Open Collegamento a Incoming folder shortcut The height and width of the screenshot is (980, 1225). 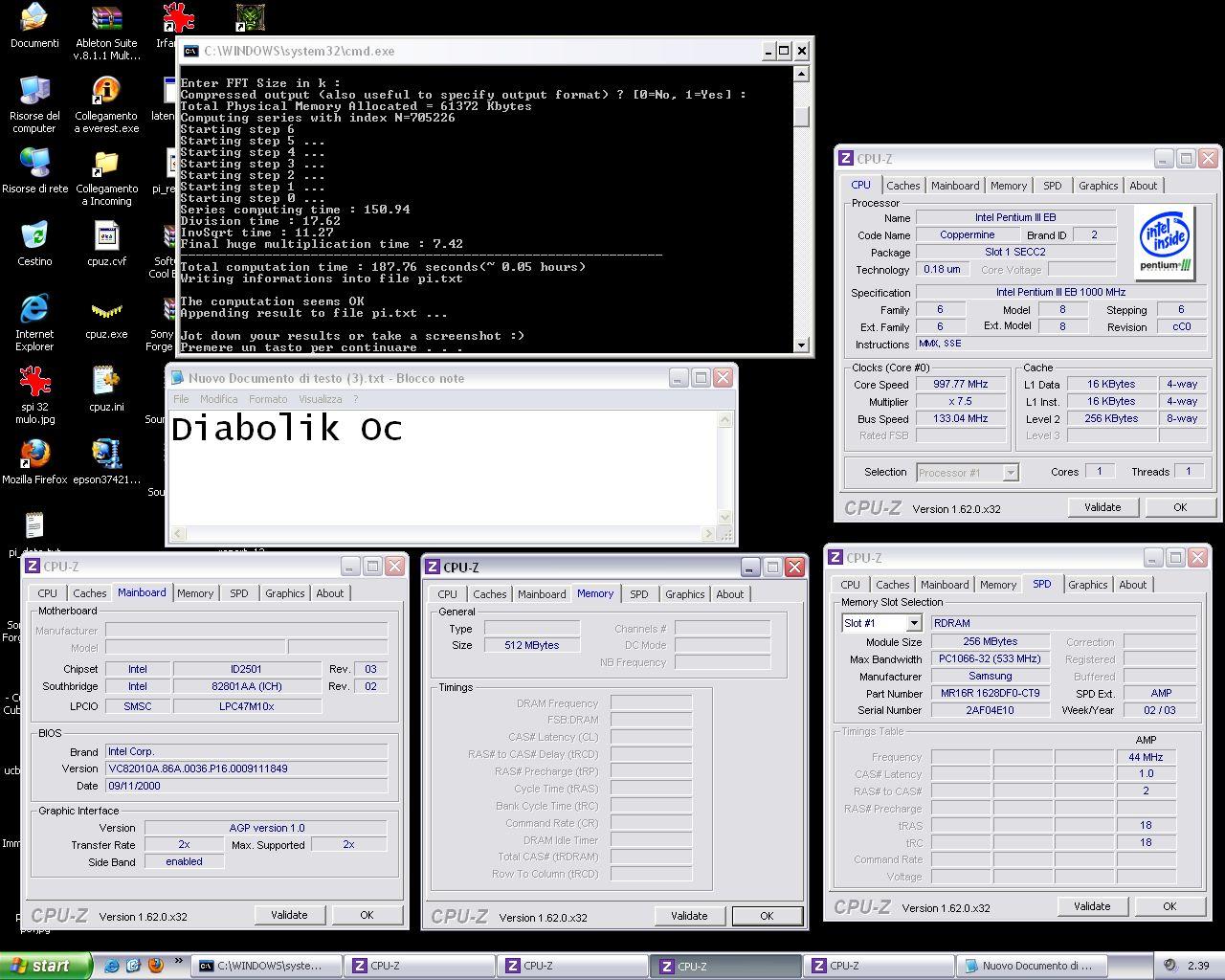pyautogui.click(x=106, y=177)
